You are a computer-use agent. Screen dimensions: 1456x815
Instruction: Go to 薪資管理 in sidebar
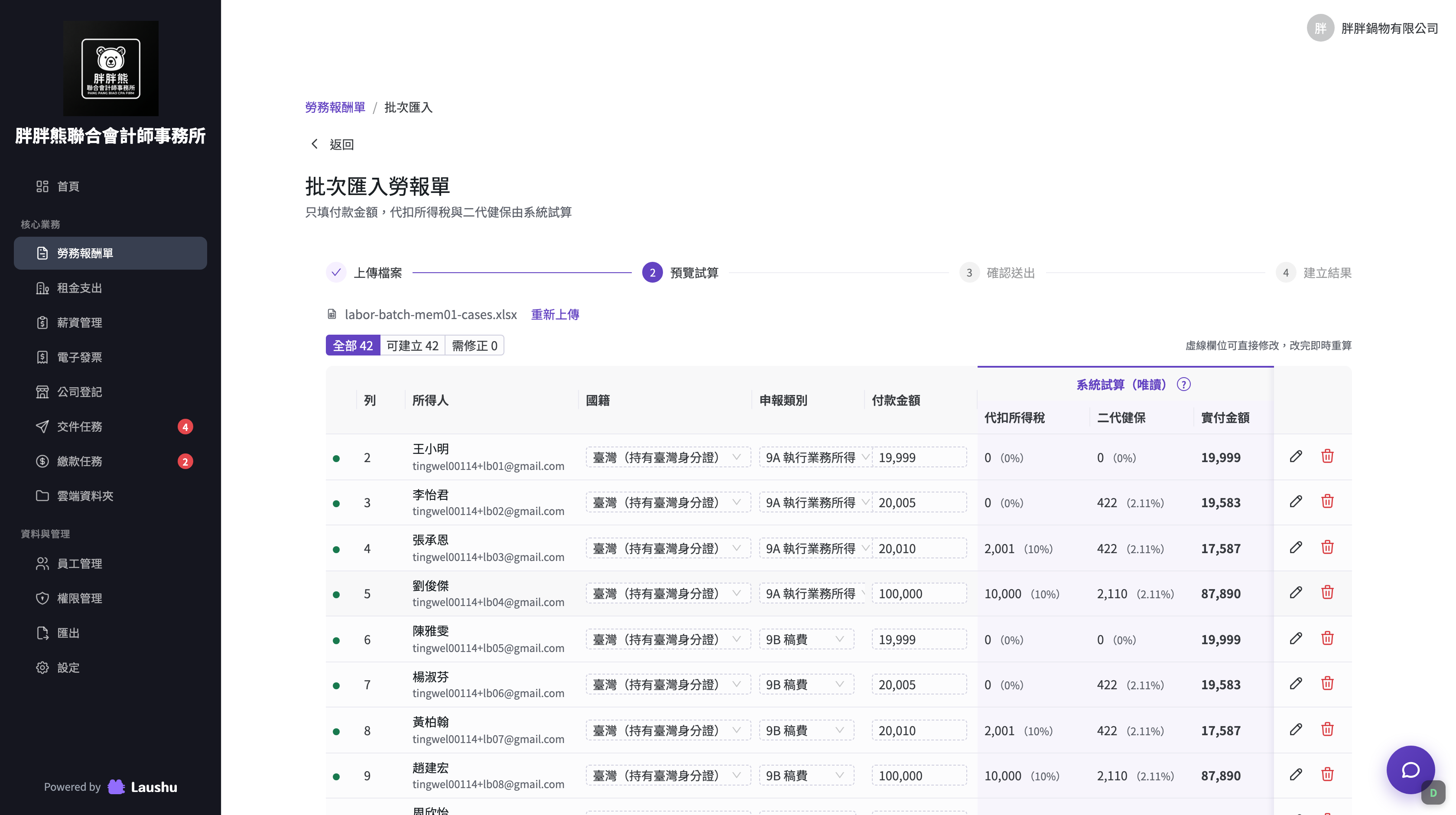[110, 323]
